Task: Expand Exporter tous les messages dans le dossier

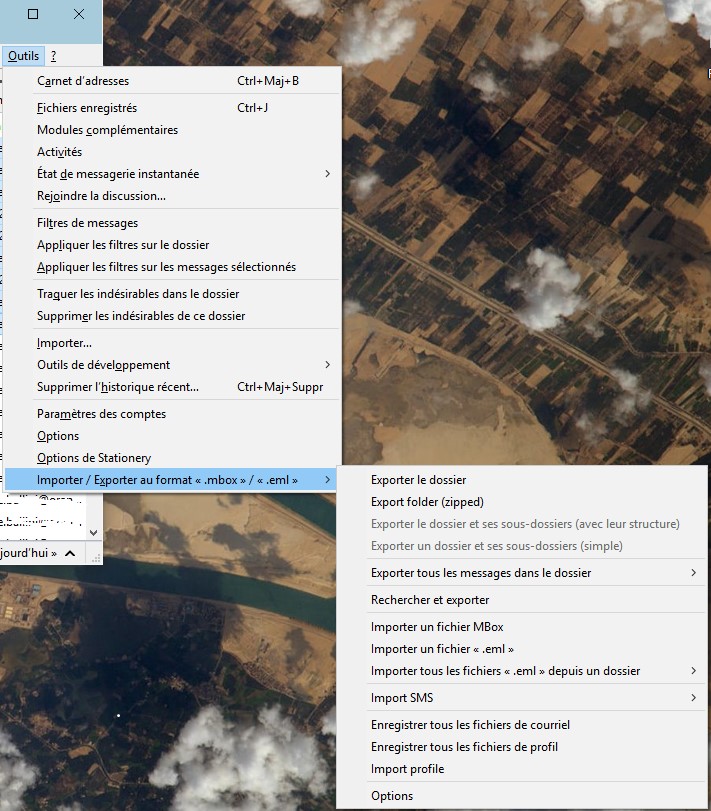Action: coord(522,573)
